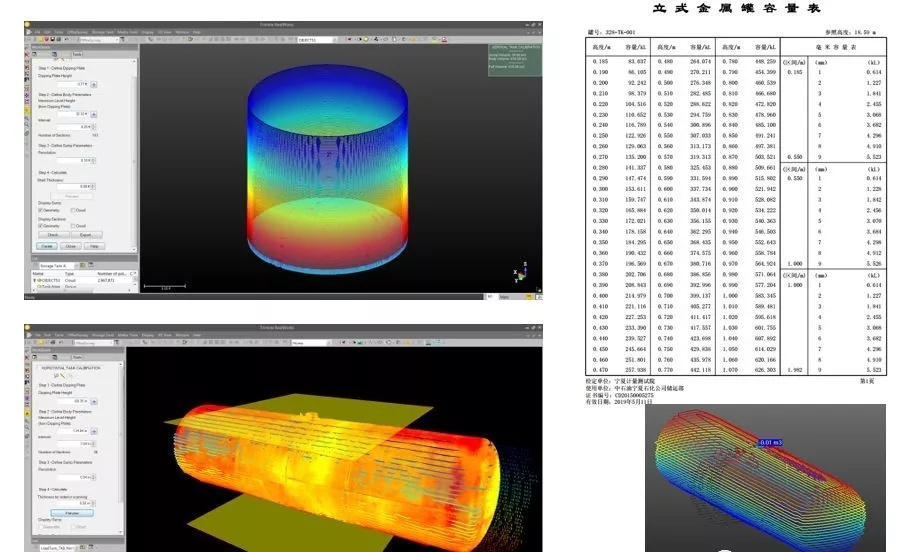Click second icon in upper WorkSpace panel header
The width and height of the screenshot is (922, 552).
pyautogui.click(x=54, y=54)
